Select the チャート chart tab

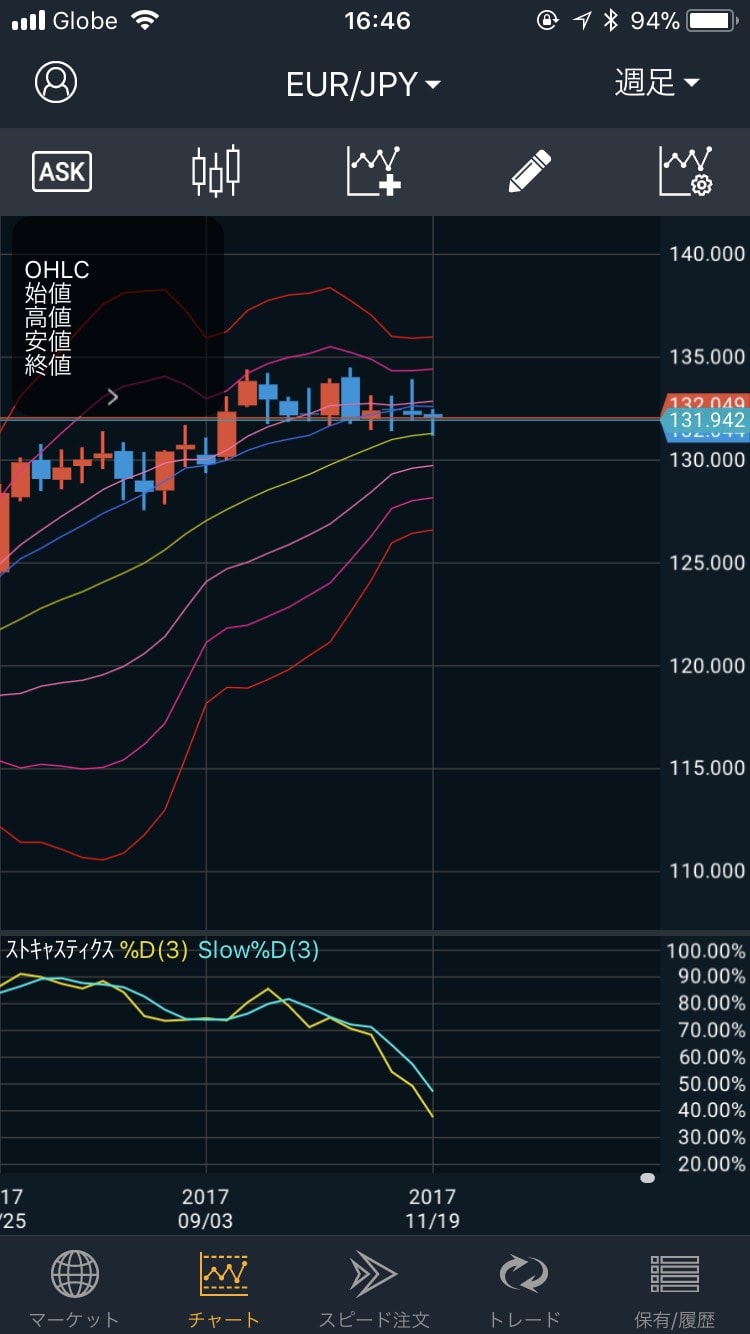[224, 1290]
